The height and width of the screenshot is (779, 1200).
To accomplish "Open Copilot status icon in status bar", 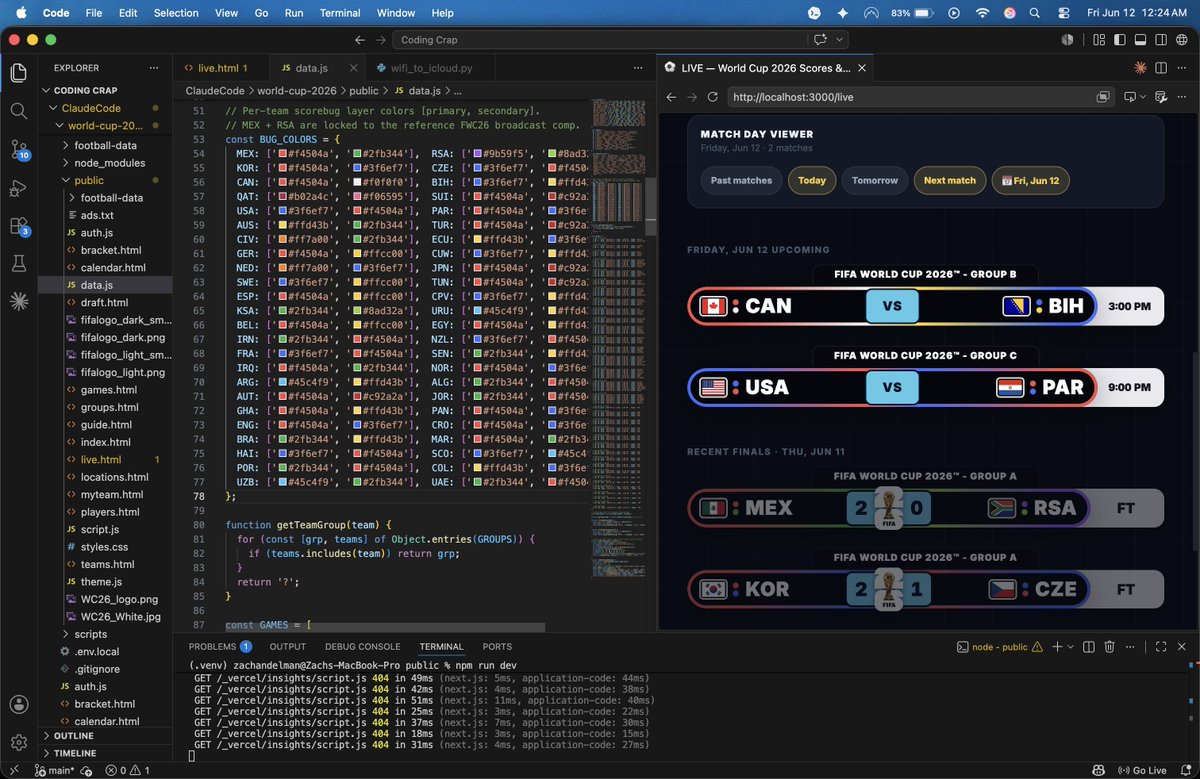I will pyautogui.click(x=1098, y=771).
